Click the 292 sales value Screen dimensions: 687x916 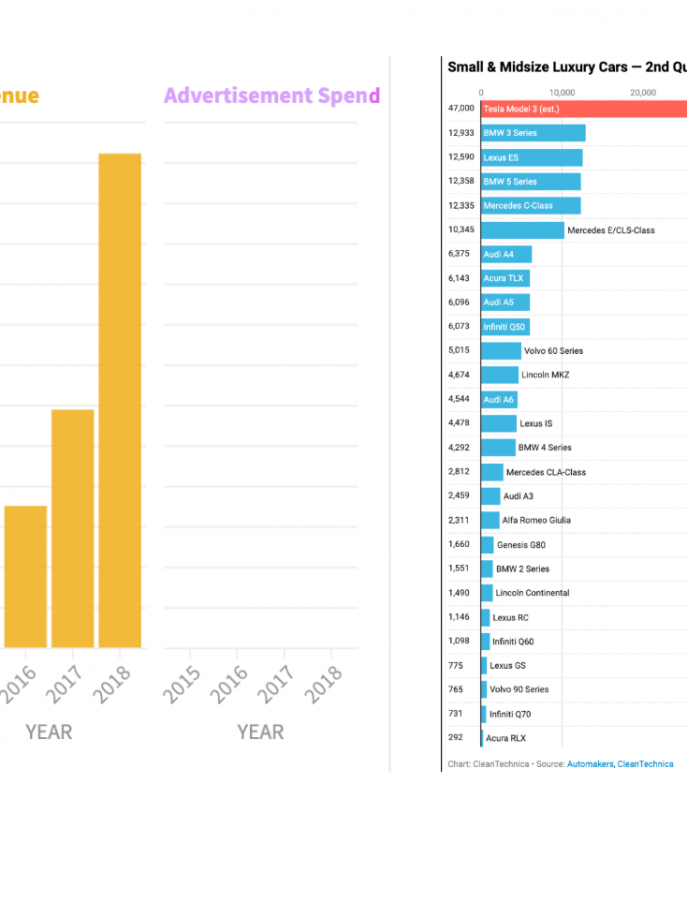(455, 737)
